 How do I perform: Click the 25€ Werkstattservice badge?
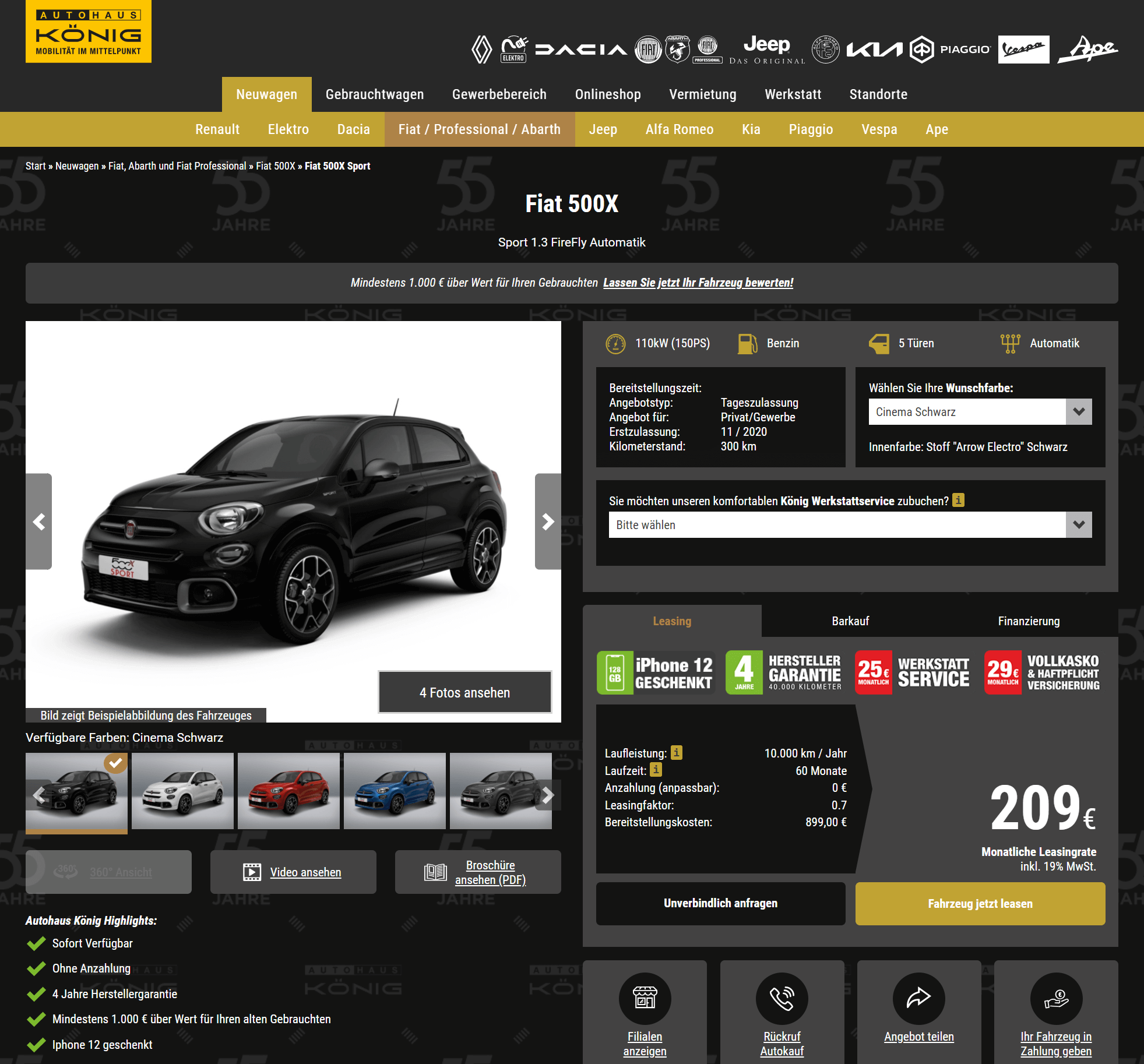913,672
